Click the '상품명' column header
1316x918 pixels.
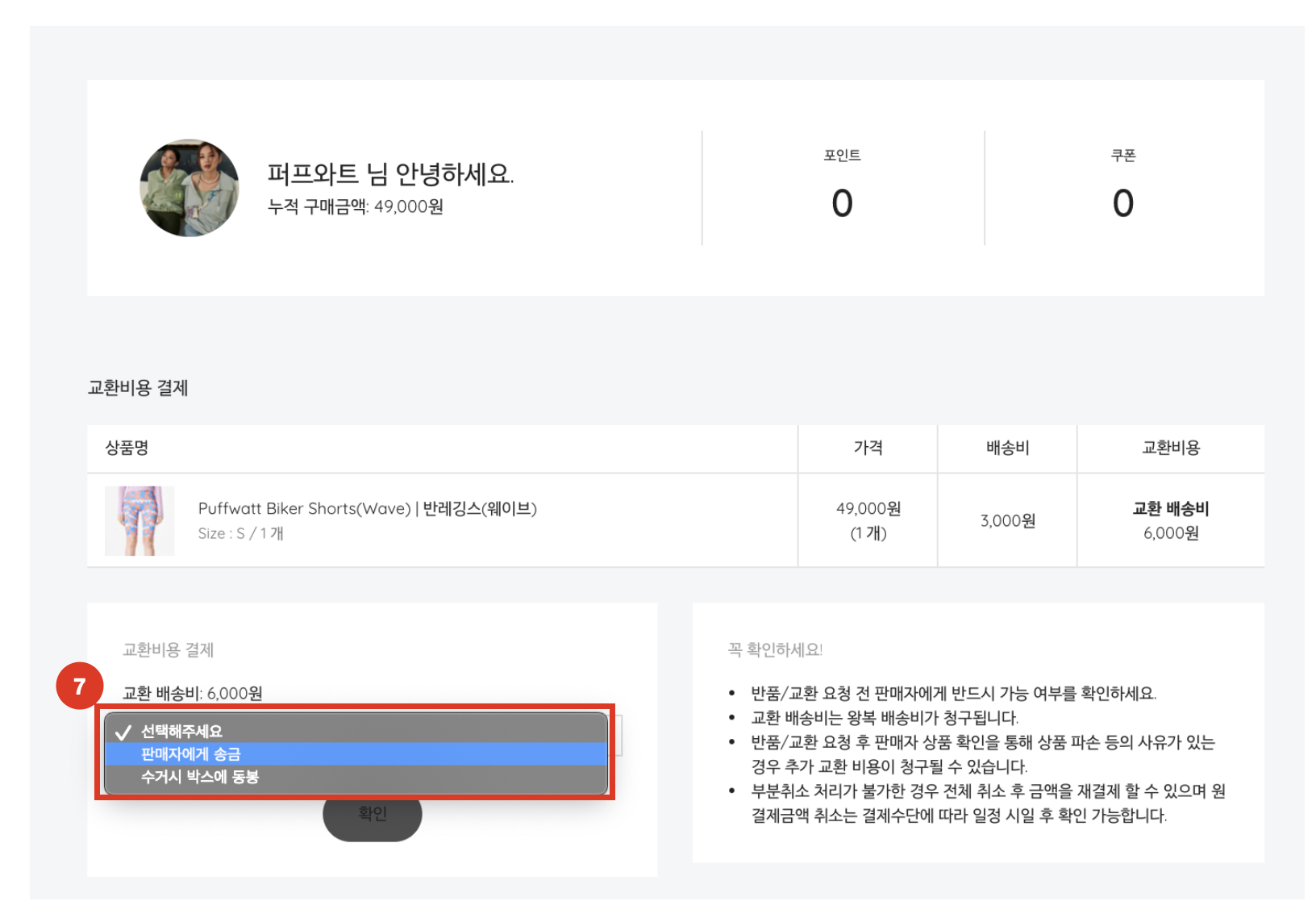click(127, 448)
